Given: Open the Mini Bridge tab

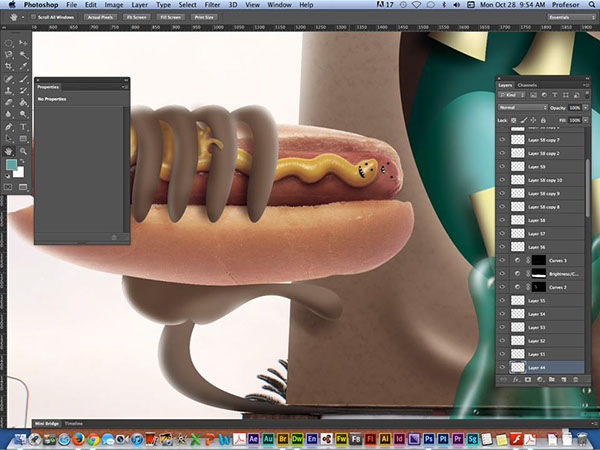Looking at the screenshot, I should (47, 424).
